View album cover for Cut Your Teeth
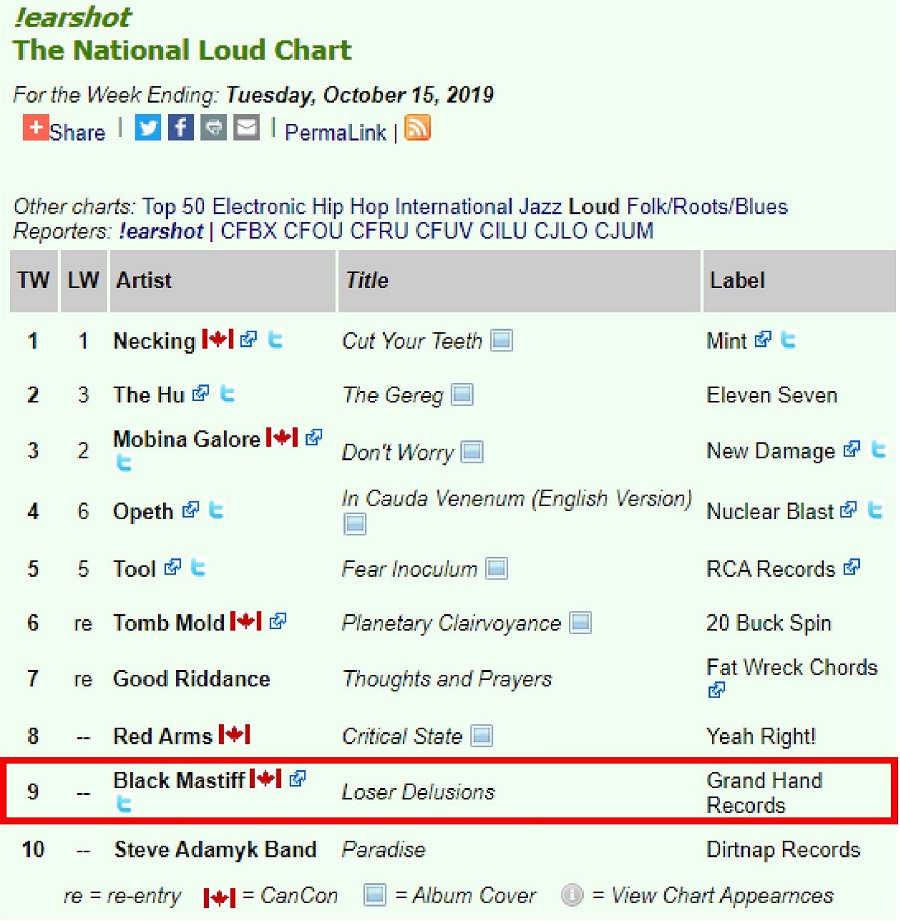Image resolution: width=900 pixels, height=921 pixels. 501,341
